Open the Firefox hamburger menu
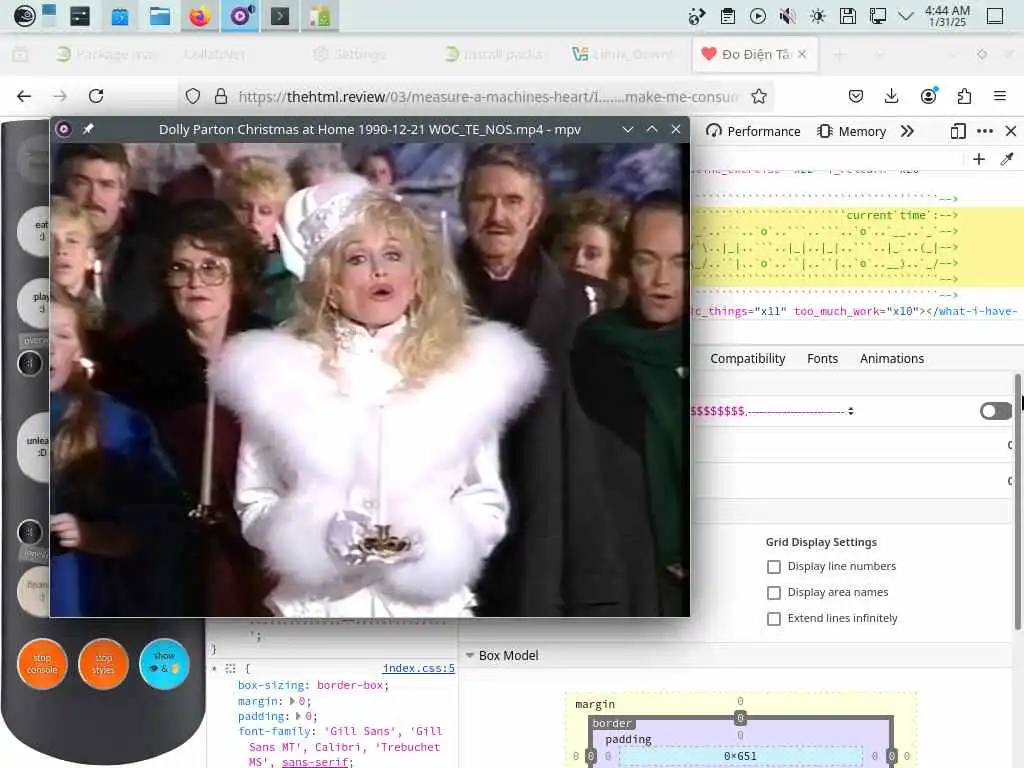The image size is (1024, 768). tap(1000, 97)
